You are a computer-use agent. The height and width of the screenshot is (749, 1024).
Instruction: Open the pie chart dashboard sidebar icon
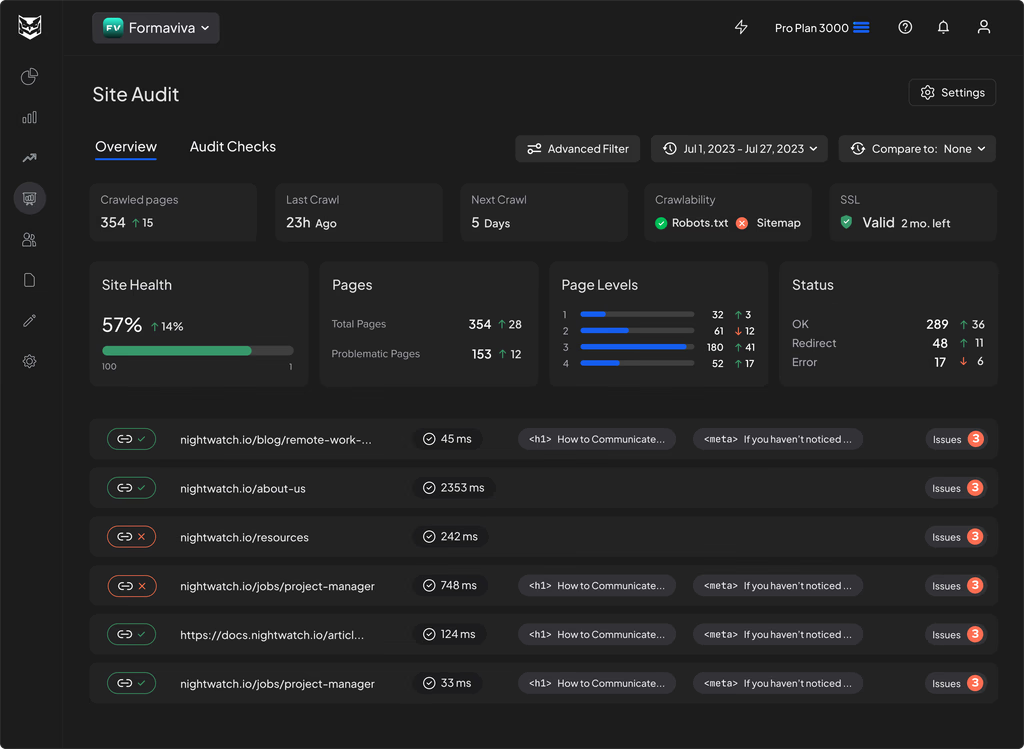click(29, 76)
